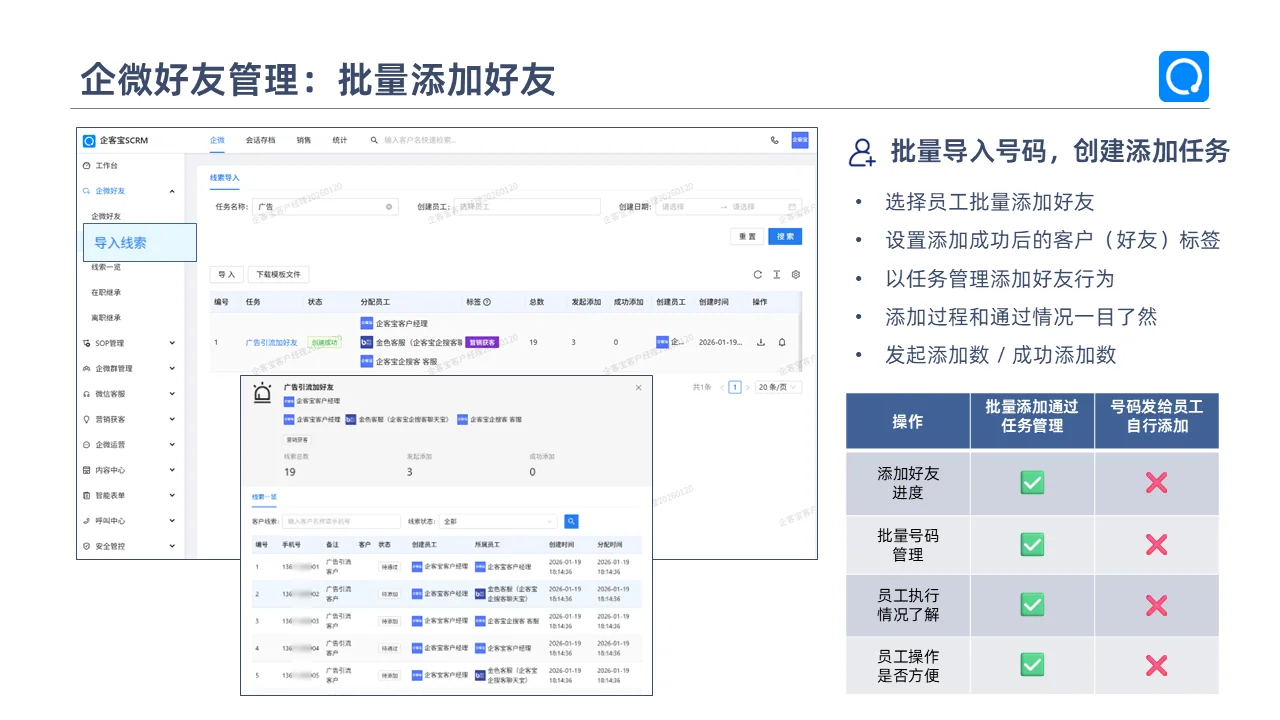Click the 客户线索 search input in the dialog
Viewport: 1280px width, 720px height.
click(x=342, y=521)
